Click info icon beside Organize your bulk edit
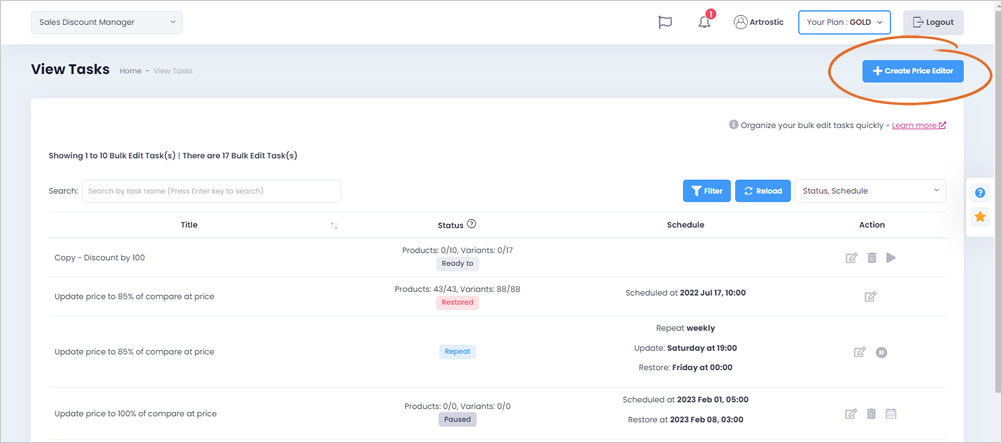Viewport: 1002px width, 443px height. (734, 125)
